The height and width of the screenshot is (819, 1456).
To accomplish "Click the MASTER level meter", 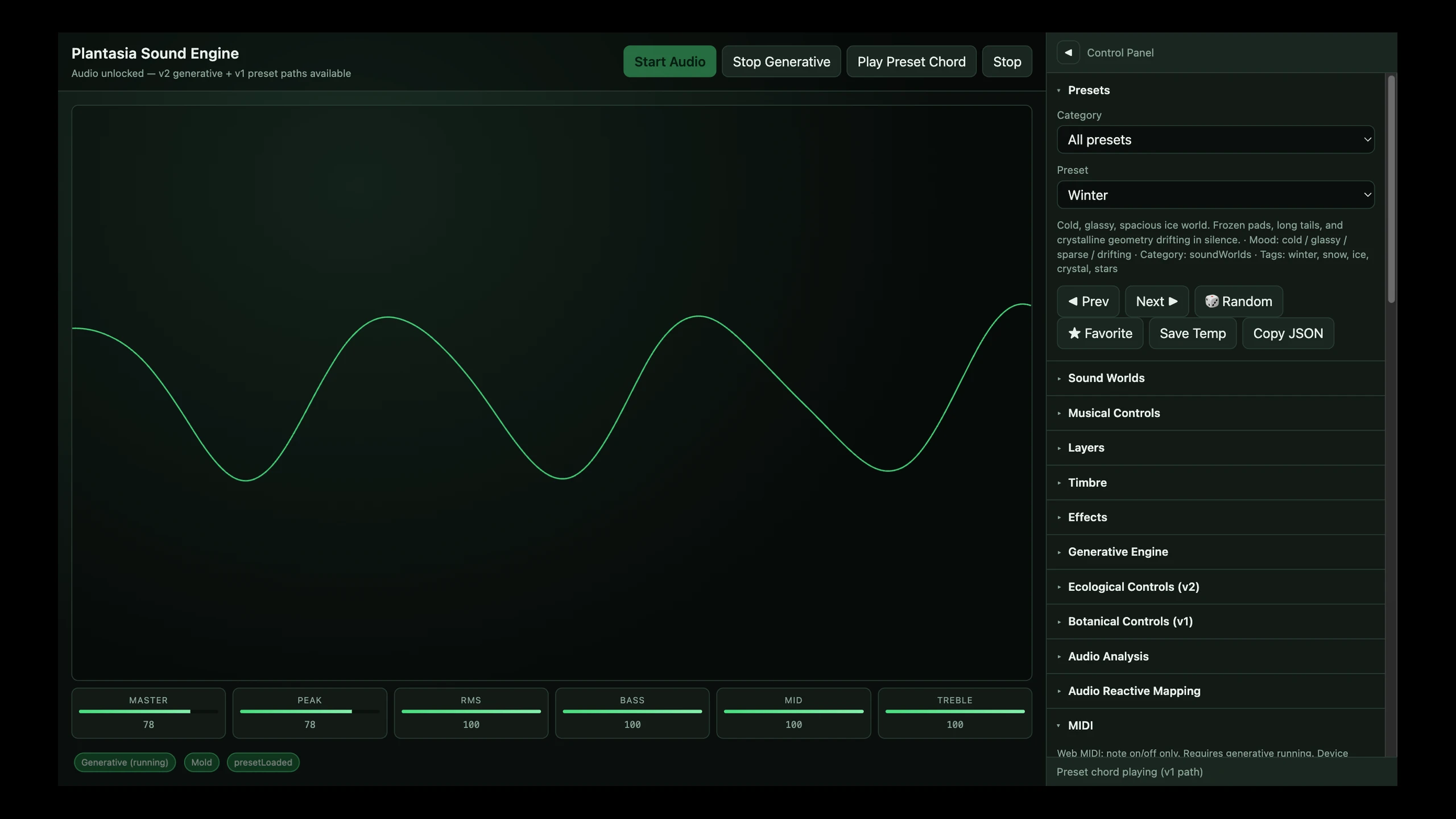I will click(148, 713).
